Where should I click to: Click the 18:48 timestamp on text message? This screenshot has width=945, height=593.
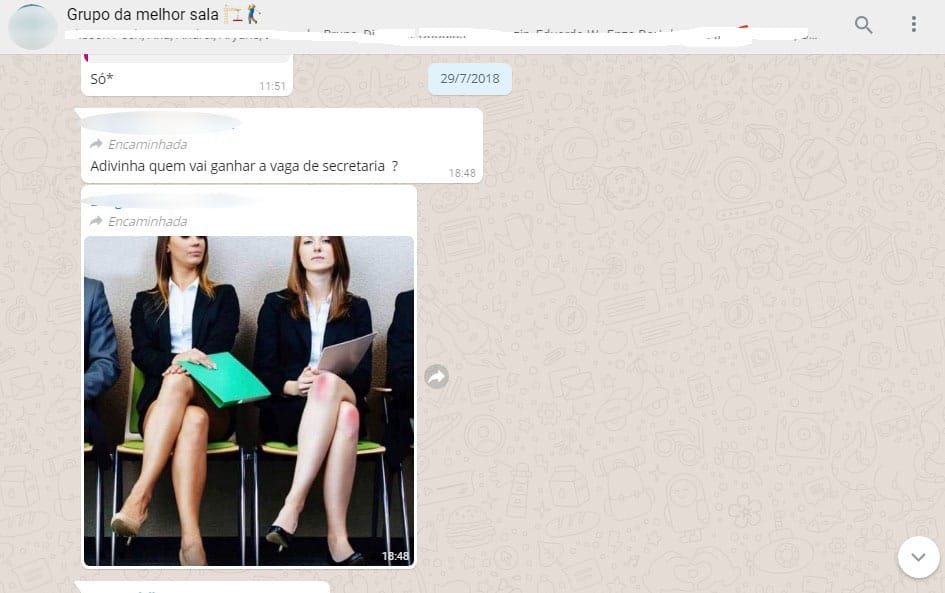pyautogui.click(x=462, y=173)
